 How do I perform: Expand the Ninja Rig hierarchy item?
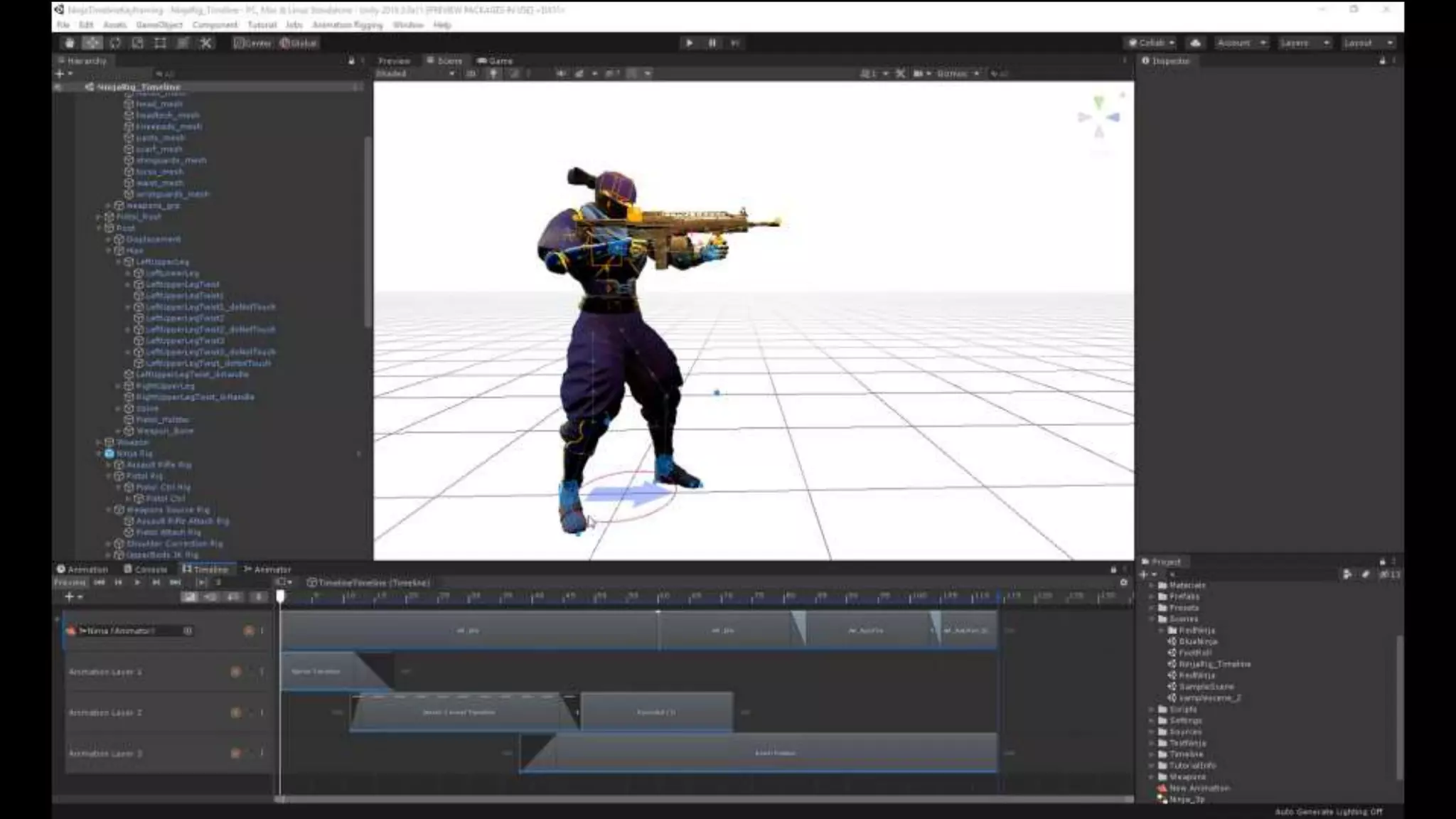100,453
